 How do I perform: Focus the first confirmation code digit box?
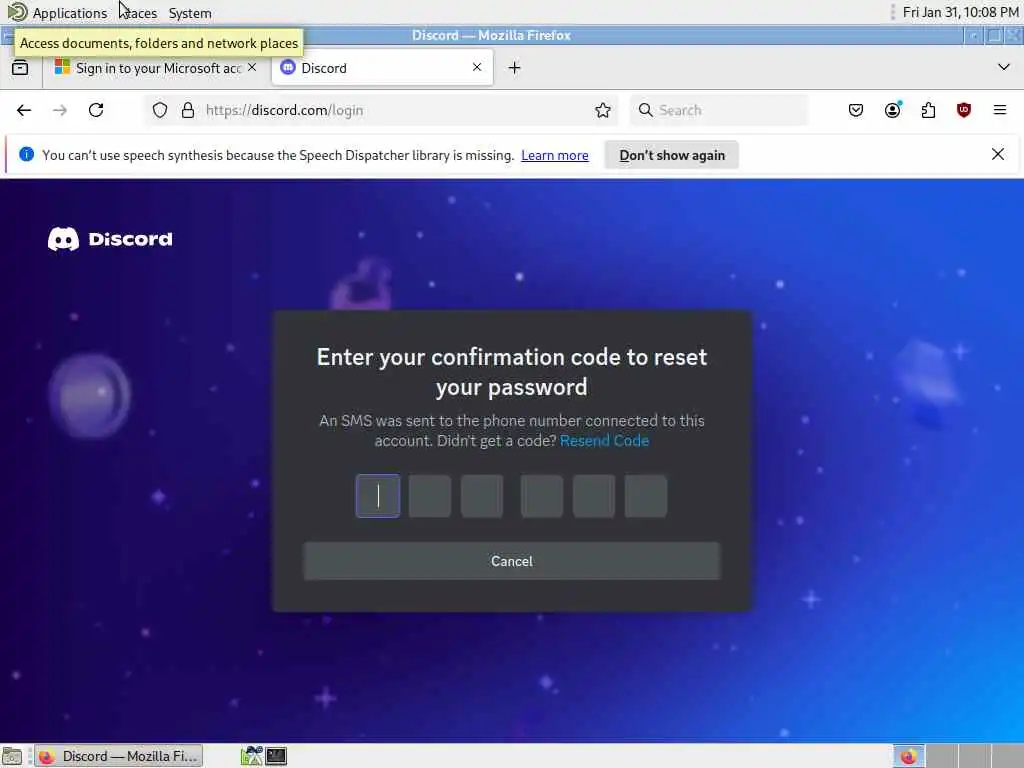(377, 496)
